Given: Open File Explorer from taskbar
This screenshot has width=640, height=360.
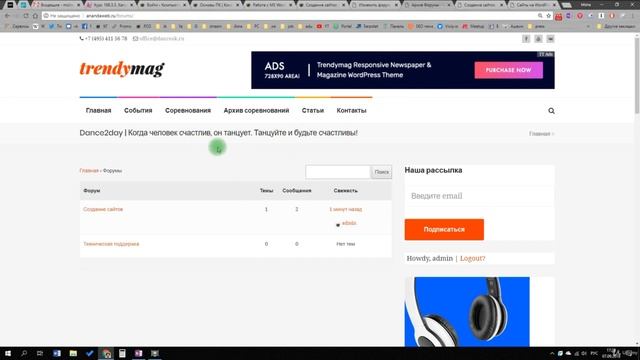Looking at the screenshot, I should point(73,353).
